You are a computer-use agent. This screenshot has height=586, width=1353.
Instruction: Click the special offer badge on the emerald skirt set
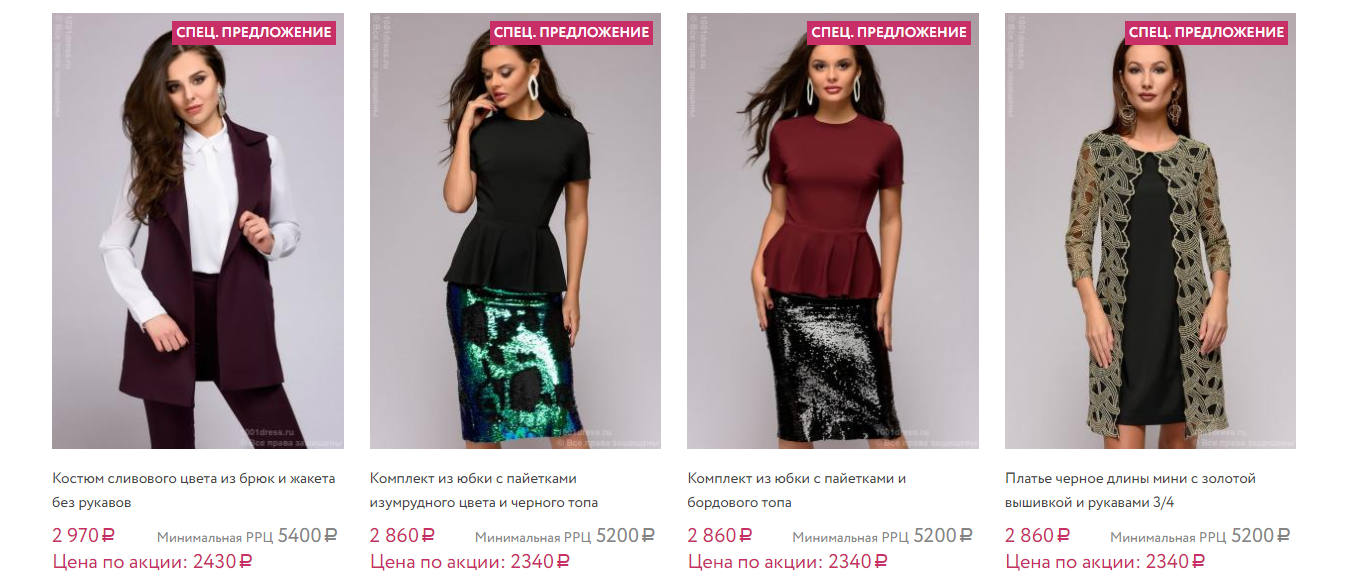[572, 32]
